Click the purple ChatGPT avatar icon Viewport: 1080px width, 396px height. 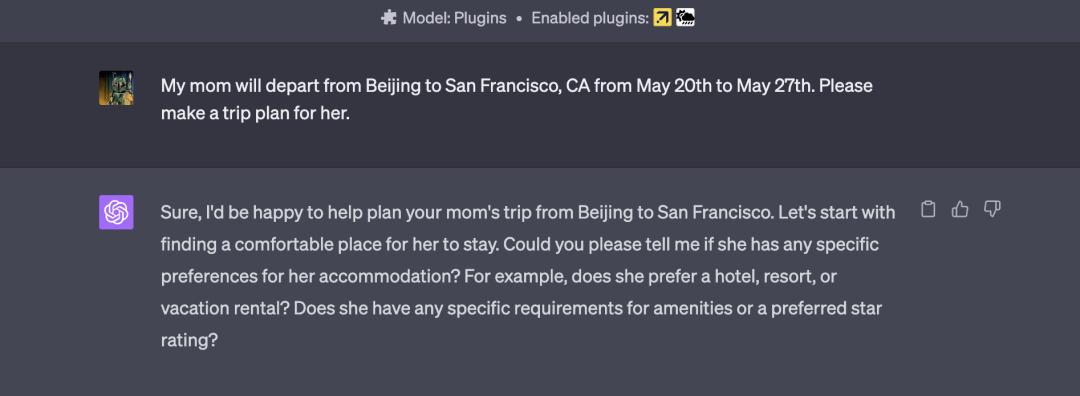coord(116,212)
